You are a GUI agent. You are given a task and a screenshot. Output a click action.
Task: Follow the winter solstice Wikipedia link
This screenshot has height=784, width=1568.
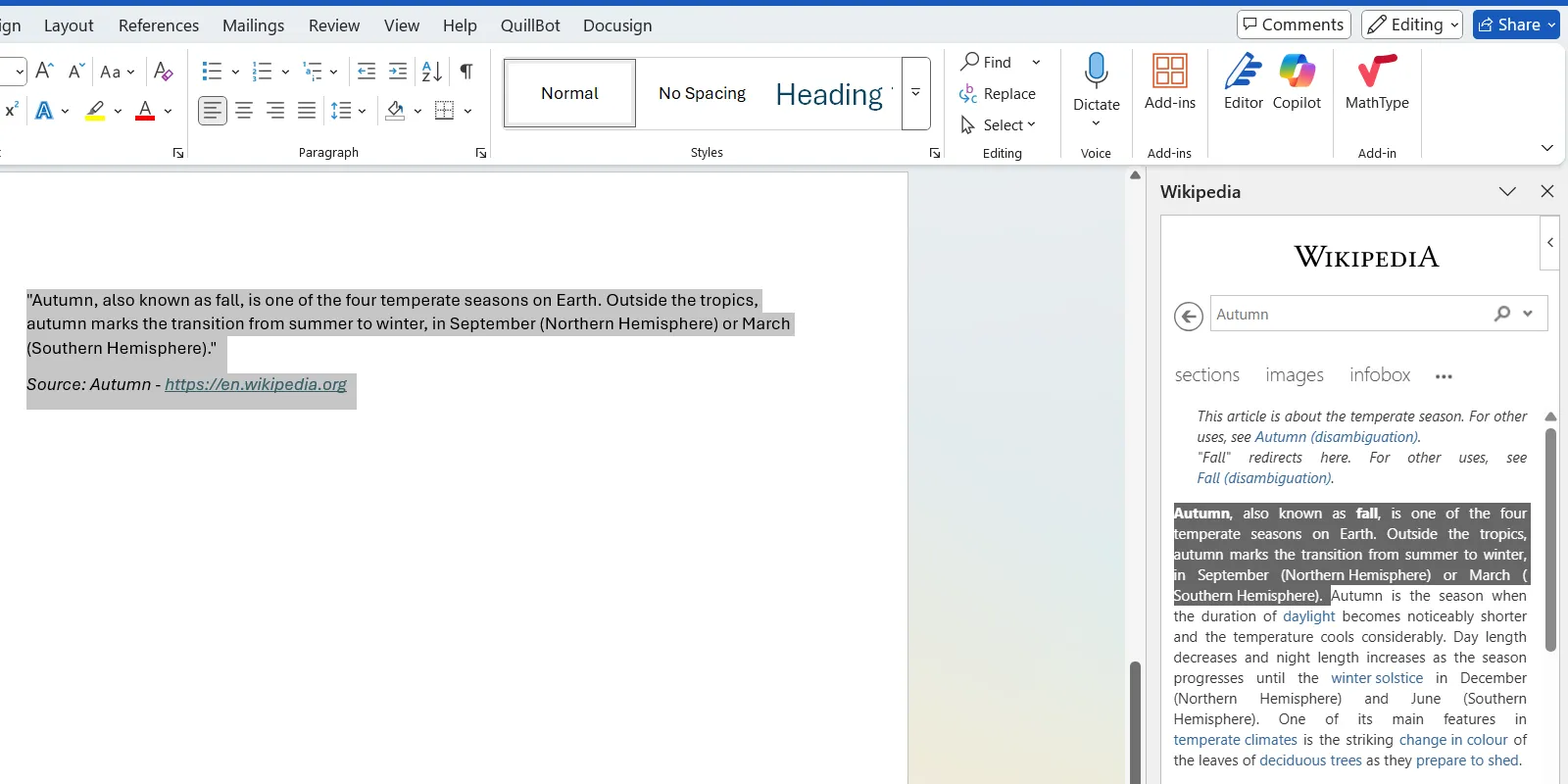coord(1376,678)
